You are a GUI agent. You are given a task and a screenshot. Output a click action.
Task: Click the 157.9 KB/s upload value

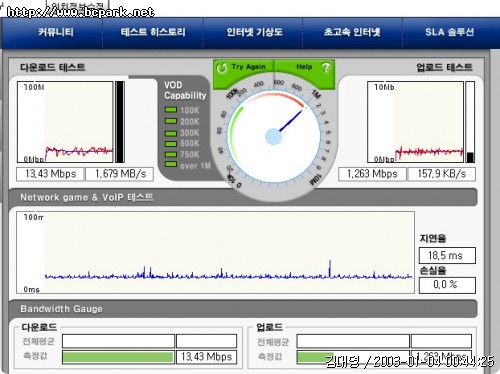(442, 174)
